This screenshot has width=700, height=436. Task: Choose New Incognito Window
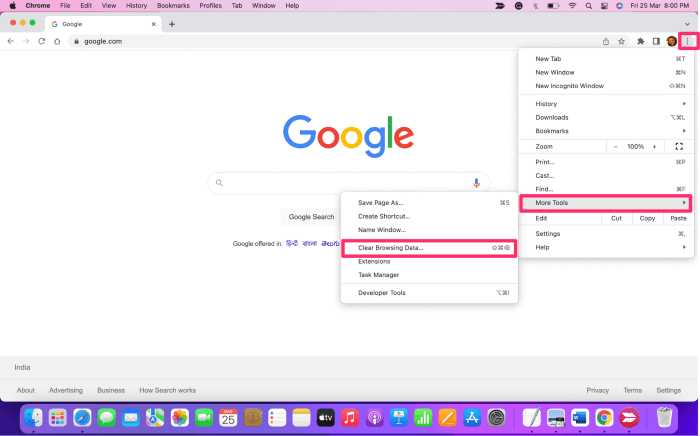point(606,86)
